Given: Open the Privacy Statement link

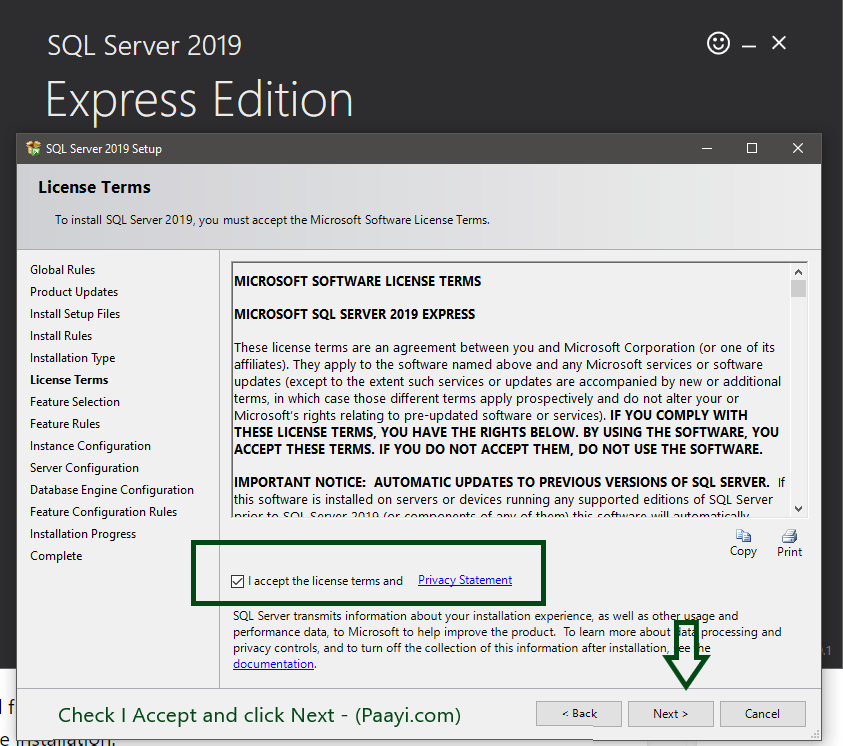Looking at the screenshot, I should pyautogui.click(x=464, y=580).
